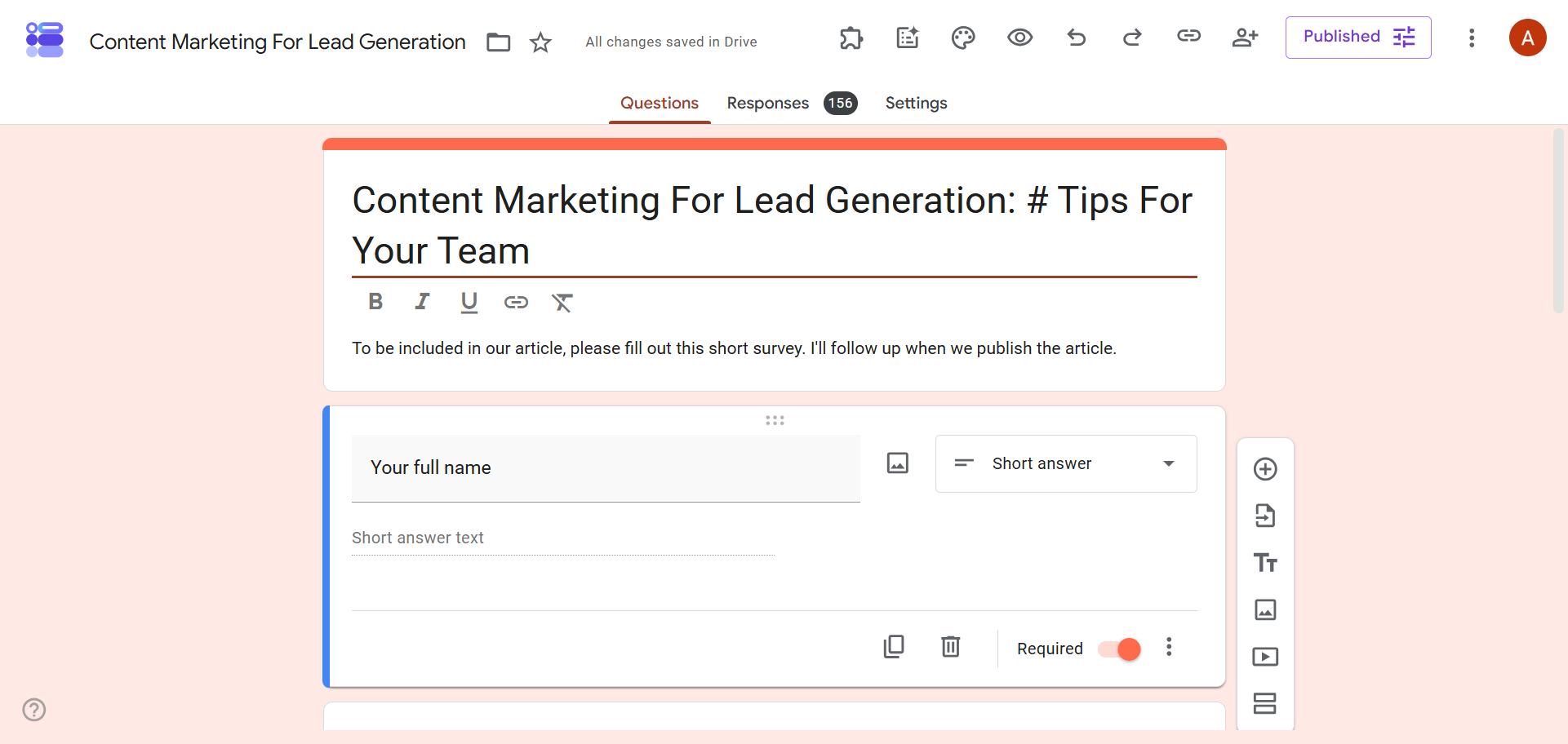Apply bold to the form title
This screenshot has height=744, width=1568.
click(x=375, y=302)
